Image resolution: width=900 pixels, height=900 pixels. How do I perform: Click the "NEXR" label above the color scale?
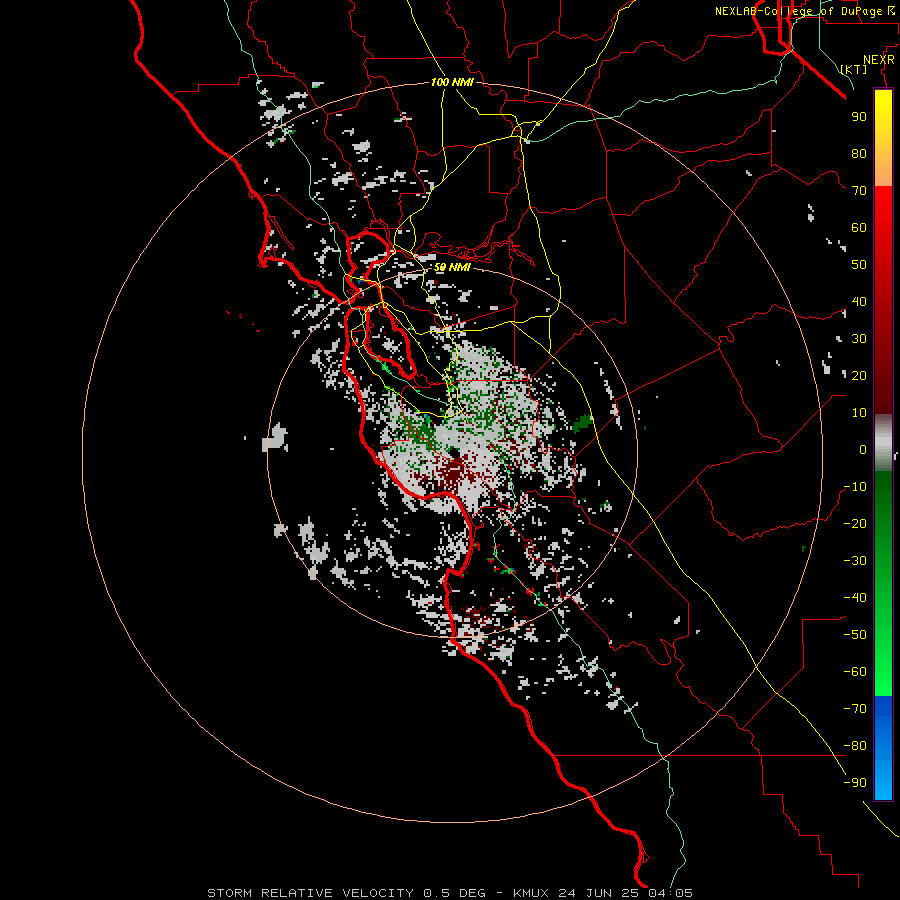(x=878, y=60)
